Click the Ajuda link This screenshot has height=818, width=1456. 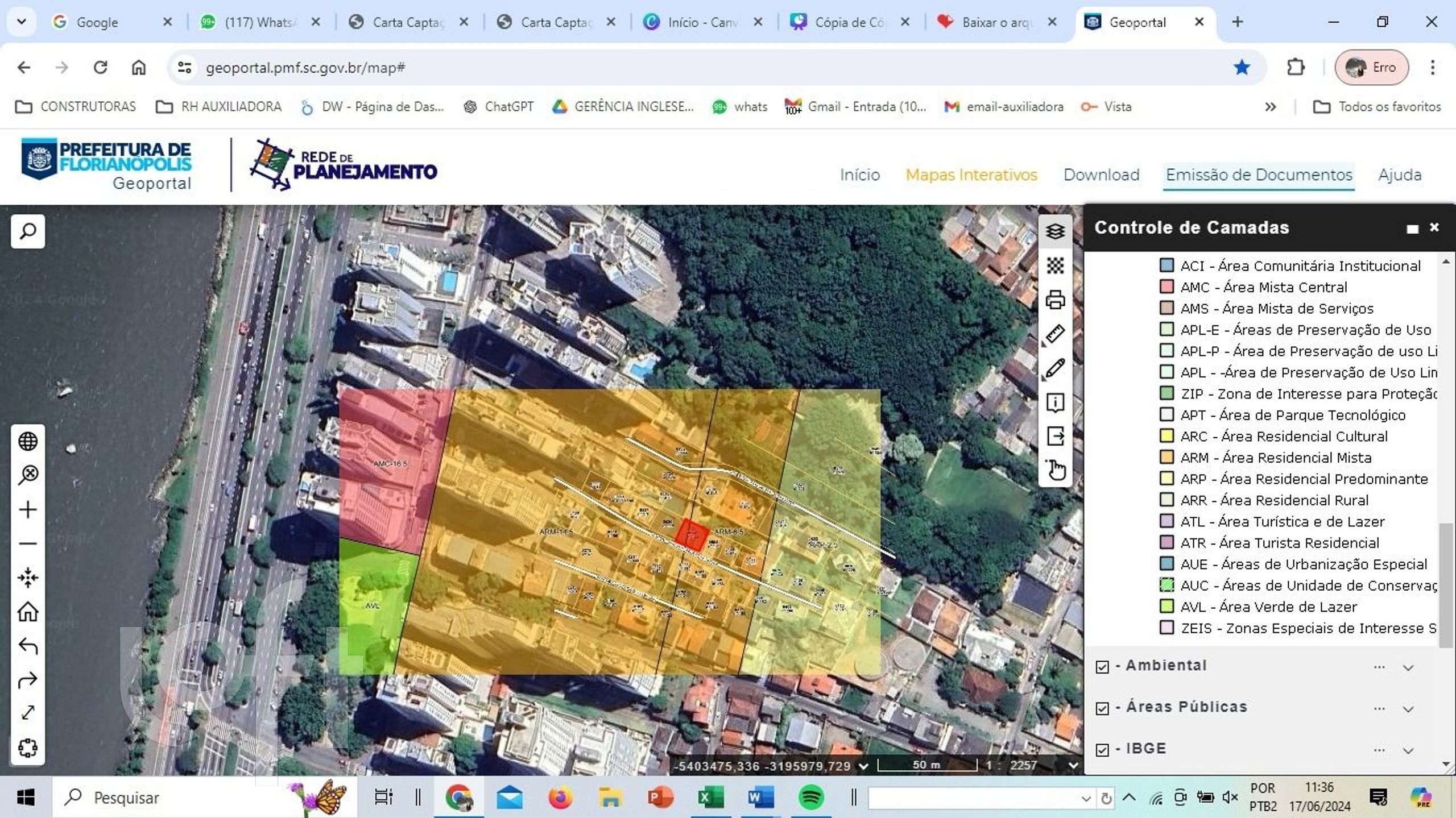[1400, 175]
